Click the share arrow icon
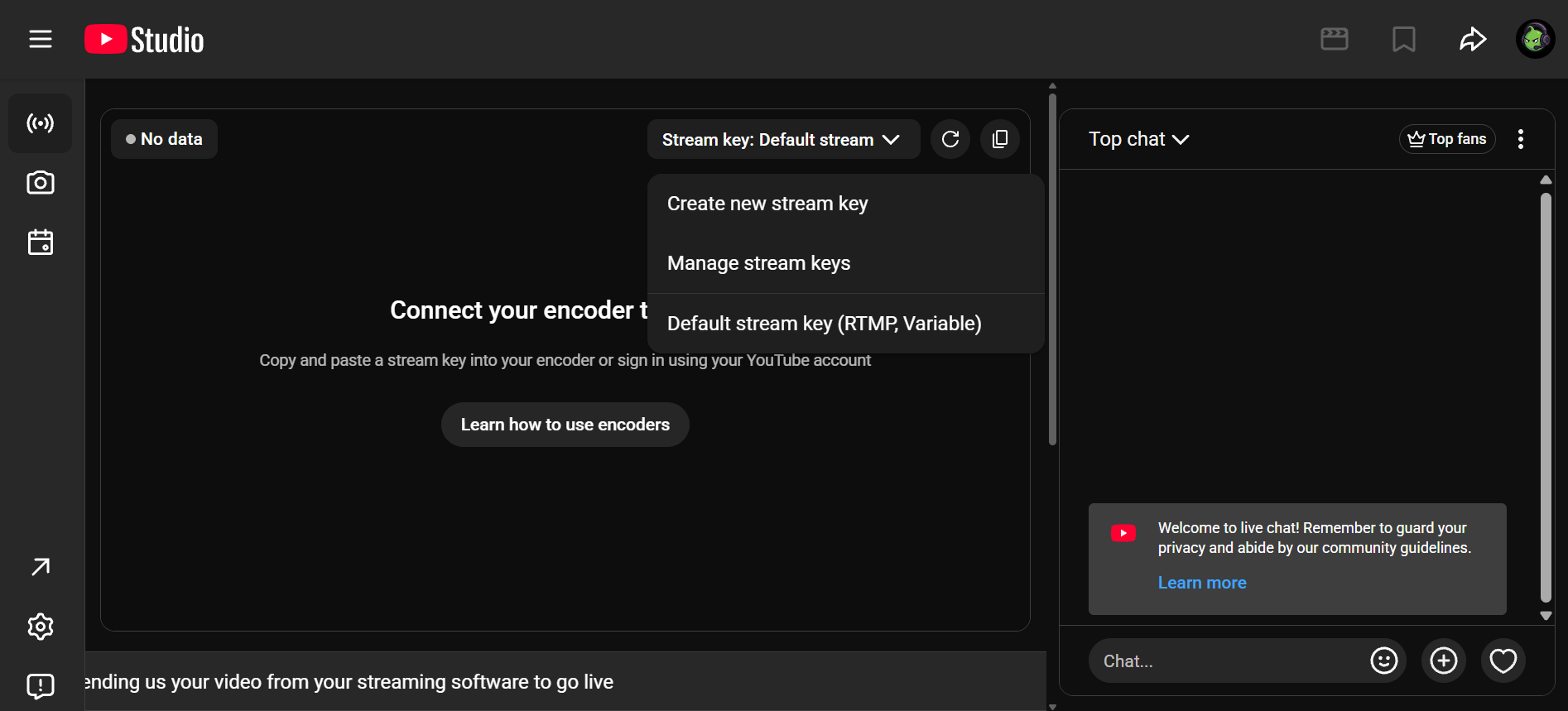 (1473, 39)
